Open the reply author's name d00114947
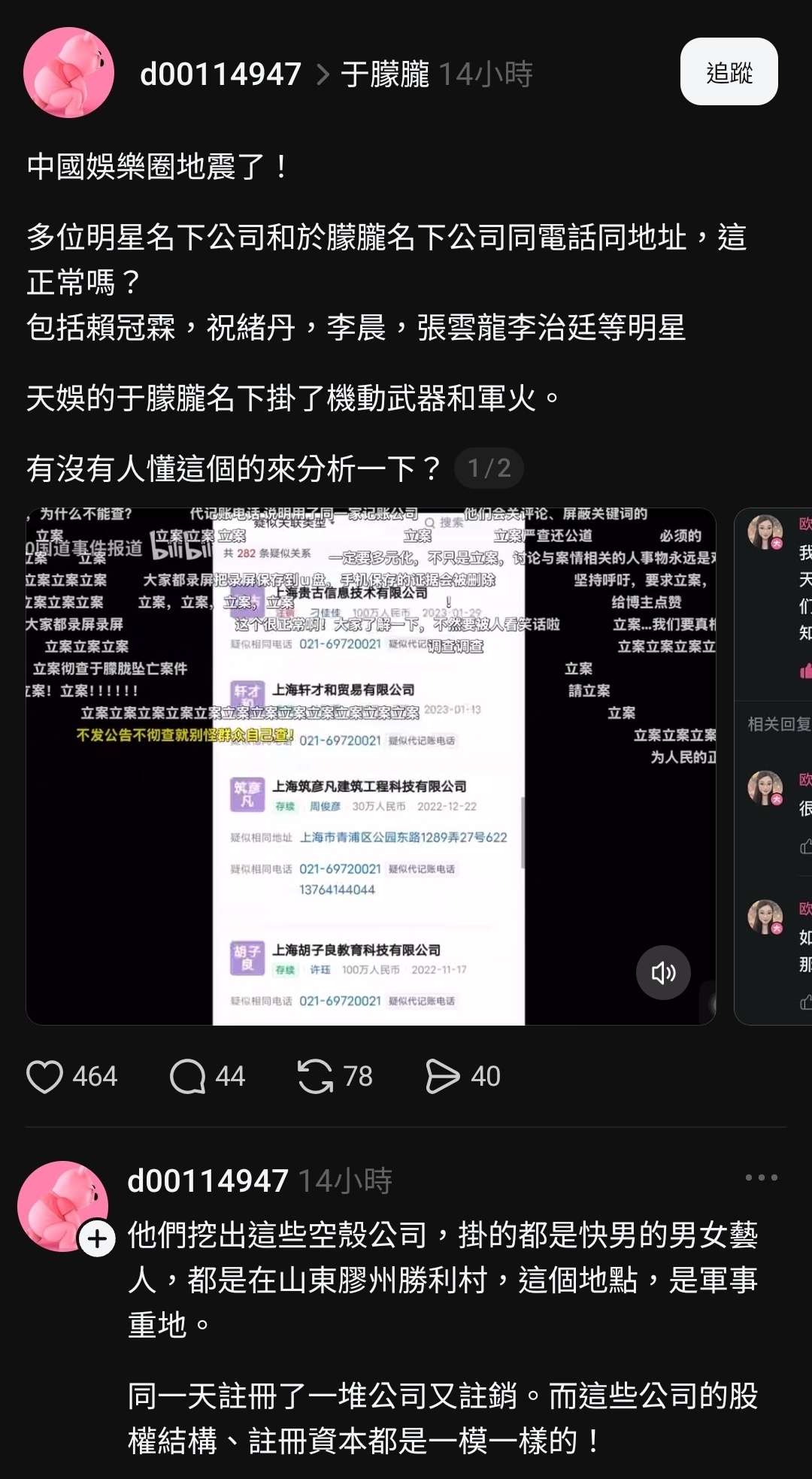Image resolution: width=812 pixels, height=1479 pixels. [208, 1180]
